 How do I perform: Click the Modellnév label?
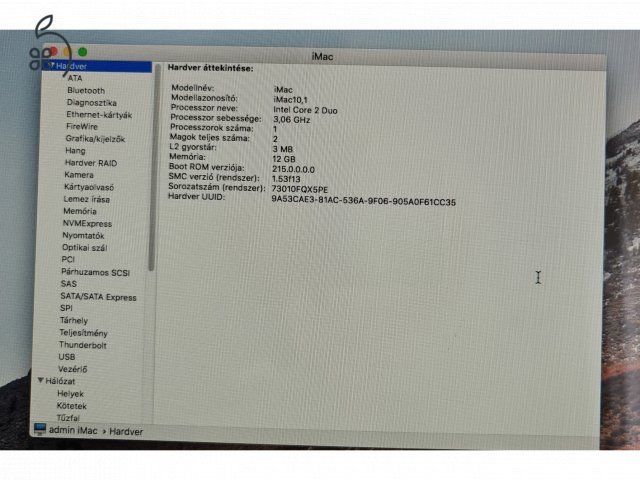193,88
